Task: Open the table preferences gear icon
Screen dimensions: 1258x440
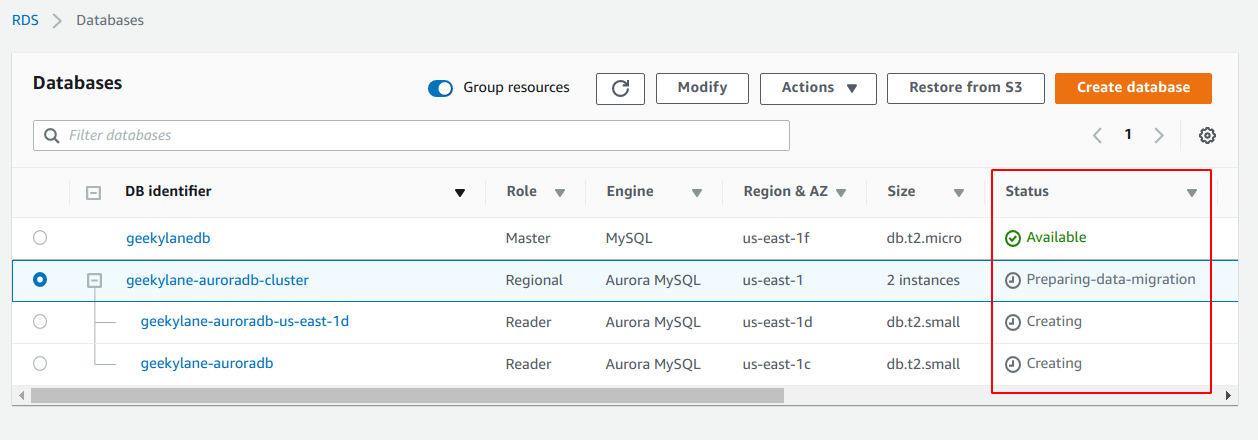Action: pyautogui.click(x=1207, y=135)
